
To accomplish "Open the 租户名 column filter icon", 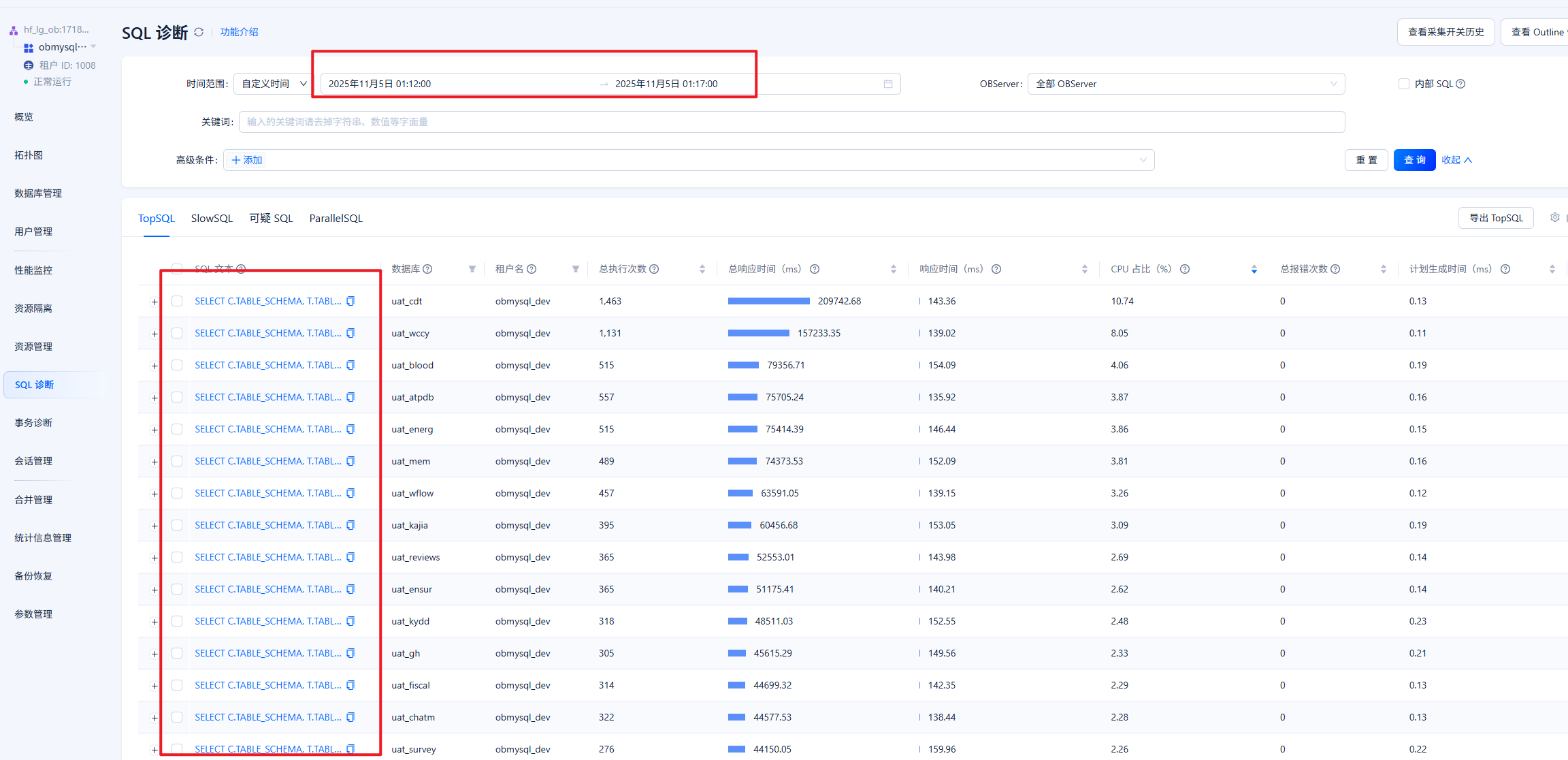I will (575, 269).
